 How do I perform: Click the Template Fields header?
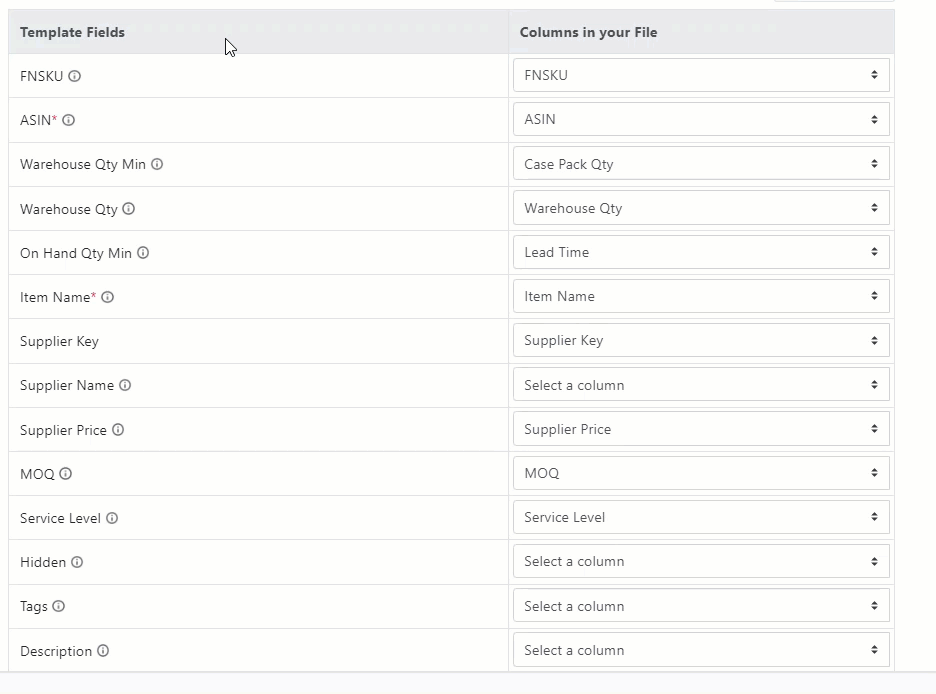(x=72, y=32)
